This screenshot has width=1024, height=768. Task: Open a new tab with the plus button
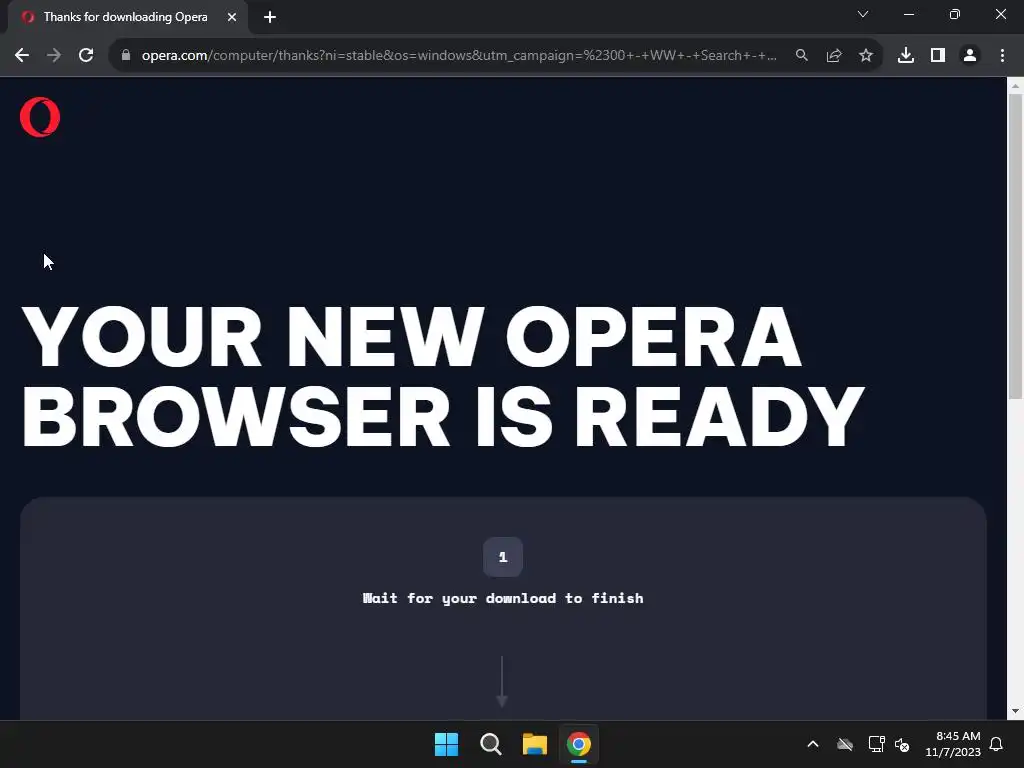tap(270, 17)
